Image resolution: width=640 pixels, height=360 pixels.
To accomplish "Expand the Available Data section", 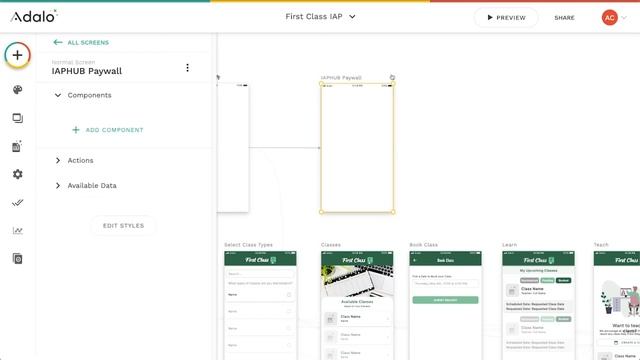I will coord(58,185).
